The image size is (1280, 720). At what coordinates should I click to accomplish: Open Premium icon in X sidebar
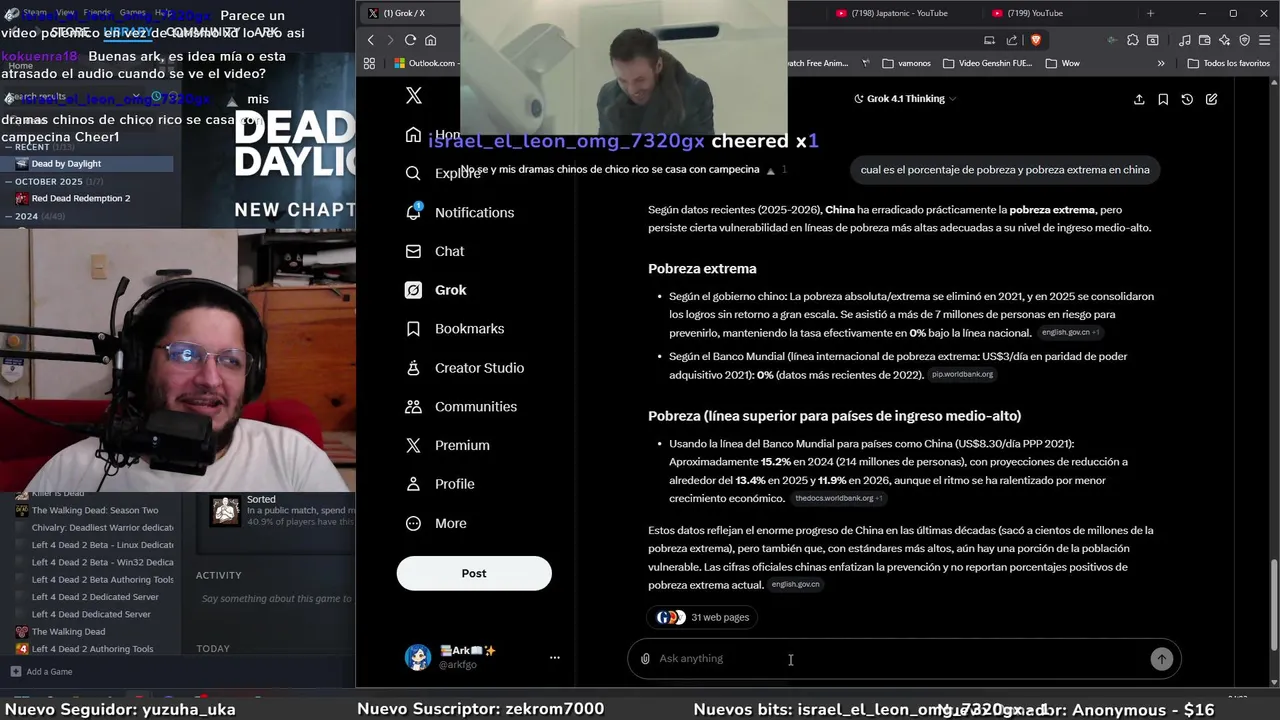click(x=413, y=445)
